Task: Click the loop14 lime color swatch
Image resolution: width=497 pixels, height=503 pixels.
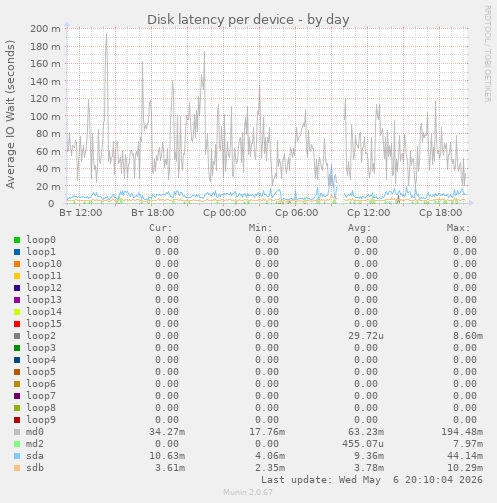Action: [17, 312]
